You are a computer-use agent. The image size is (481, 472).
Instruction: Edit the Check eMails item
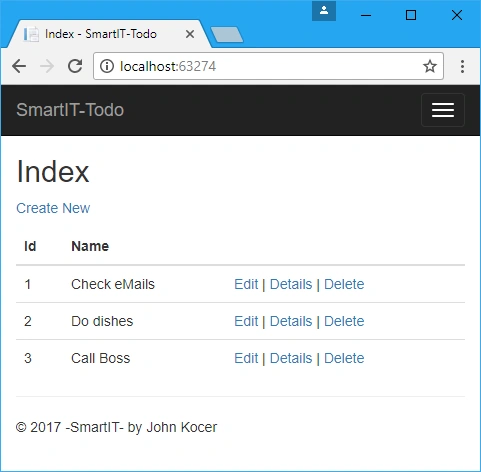click(x=246, y=284)
